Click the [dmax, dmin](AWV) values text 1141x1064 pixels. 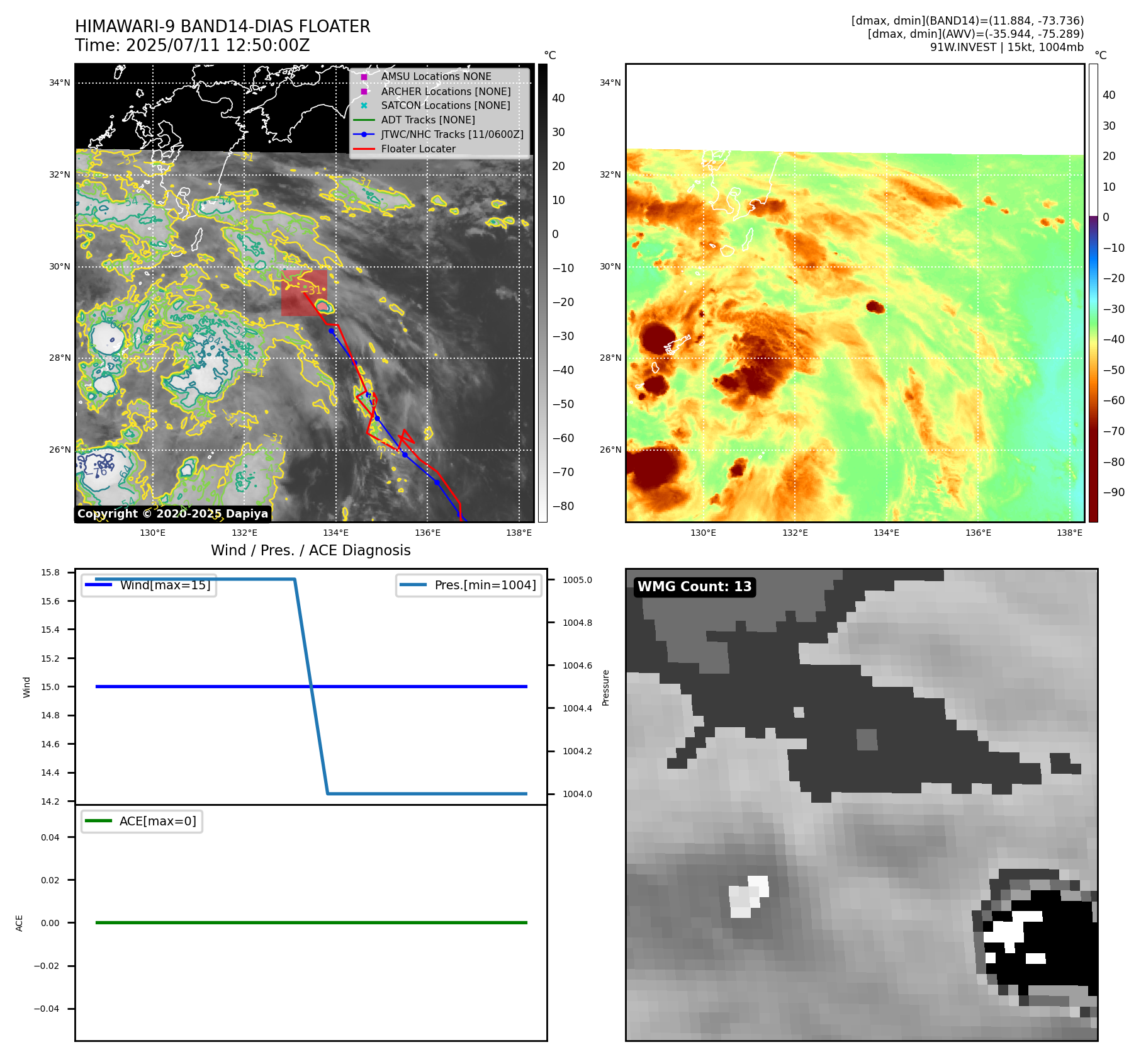[976, 34]
